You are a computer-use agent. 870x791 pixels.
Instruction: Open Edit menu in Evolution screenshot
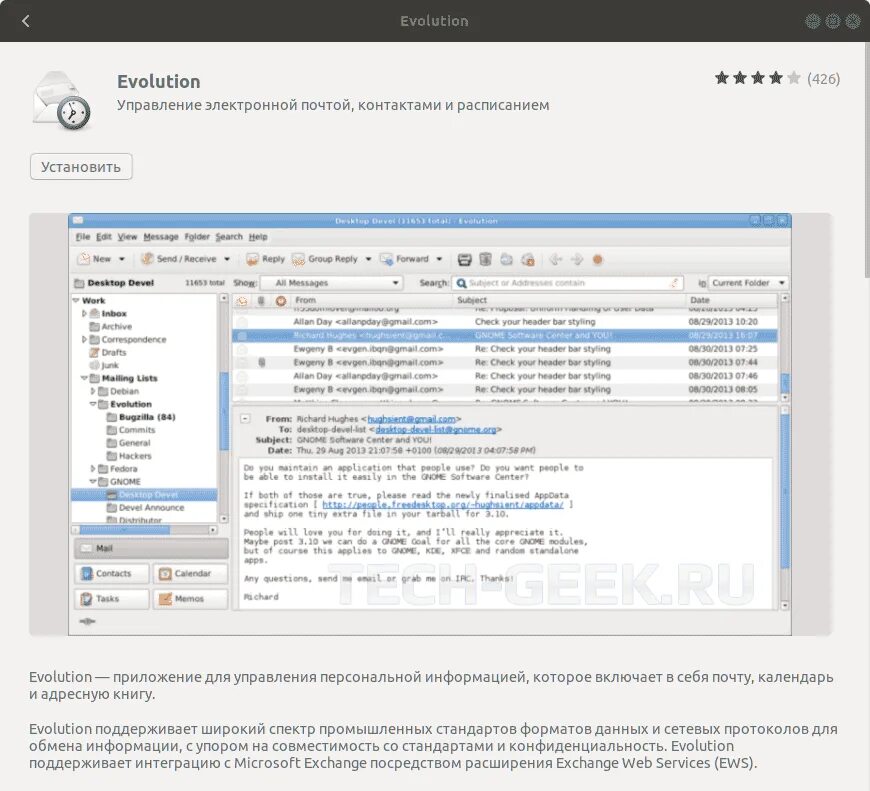(x=104, y=237)
